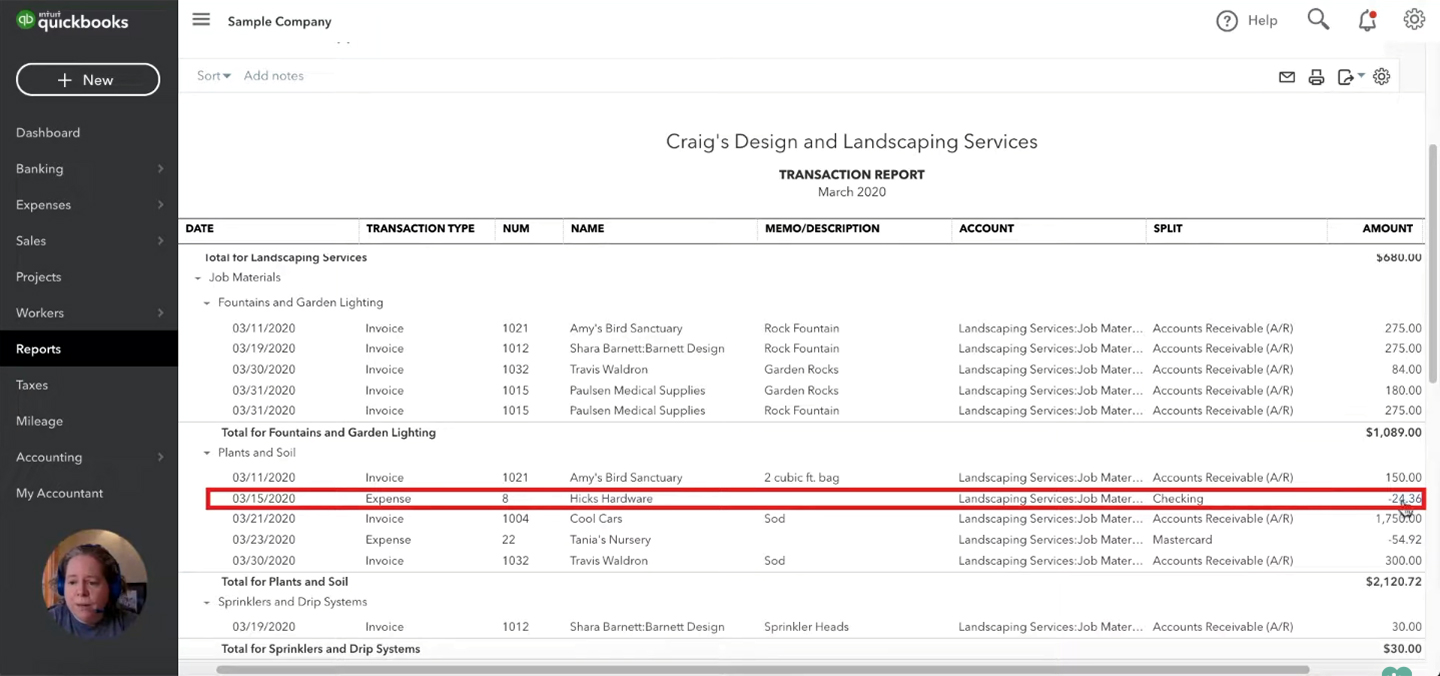Click the + New button
Image resolution: width=1440 pixels, height=676 pixels.
coord(88,80)
